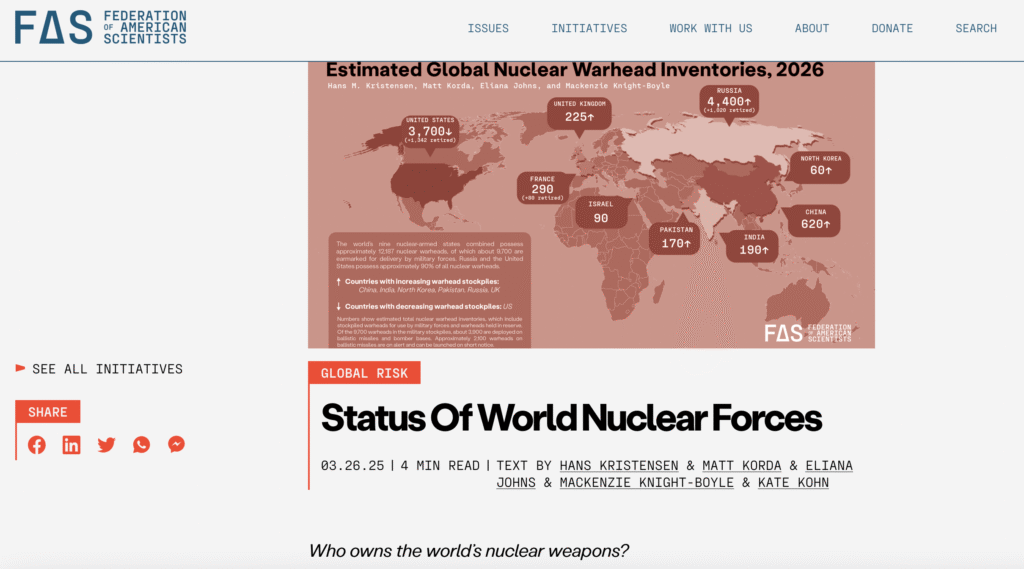Click See All Initiatives link
The image size is (1024, 569).
pos(99,369)
